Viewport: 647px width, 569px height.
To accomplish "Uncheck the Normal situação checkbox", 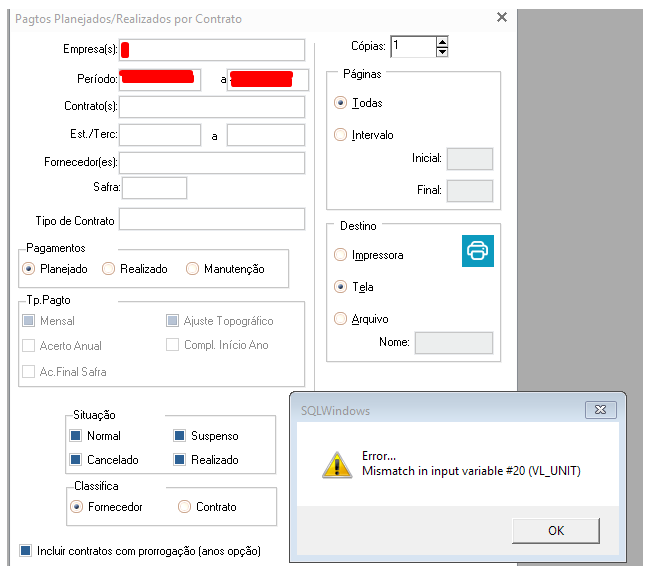I will [x=76, y=436].
